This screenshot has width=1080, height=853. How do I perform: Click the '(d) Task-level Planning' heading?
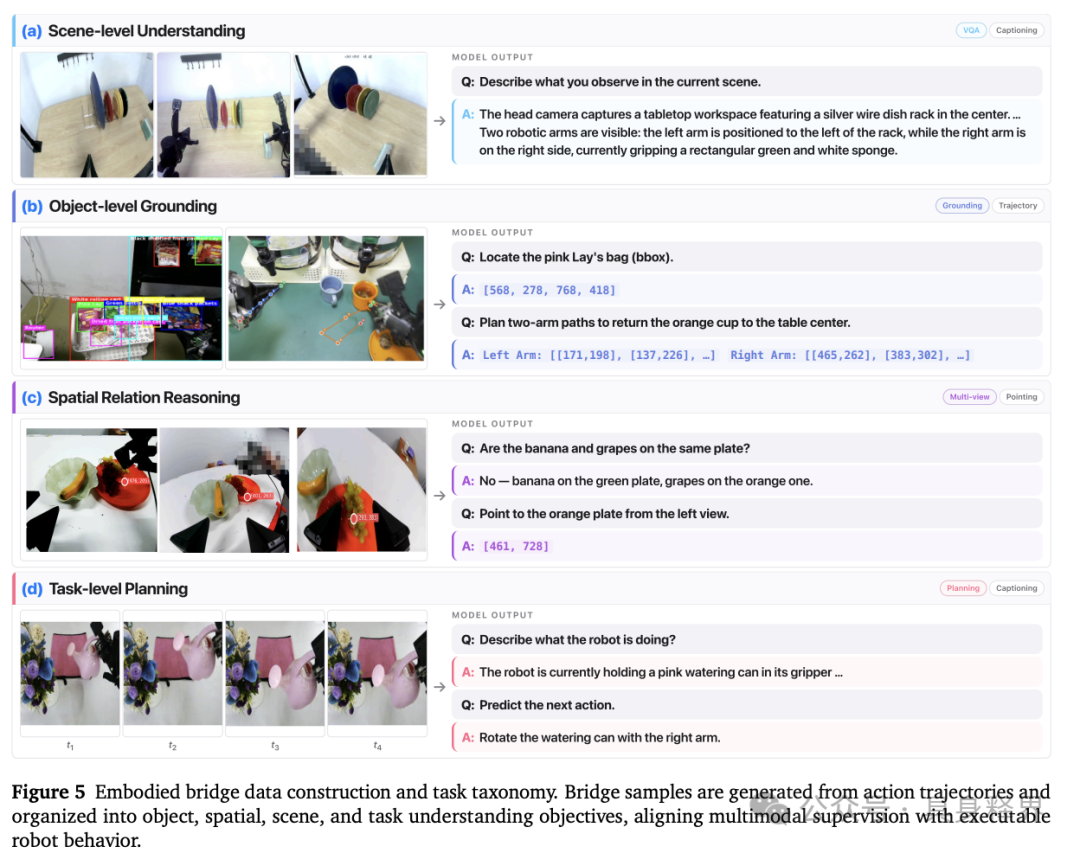click(x=105, y=589)
